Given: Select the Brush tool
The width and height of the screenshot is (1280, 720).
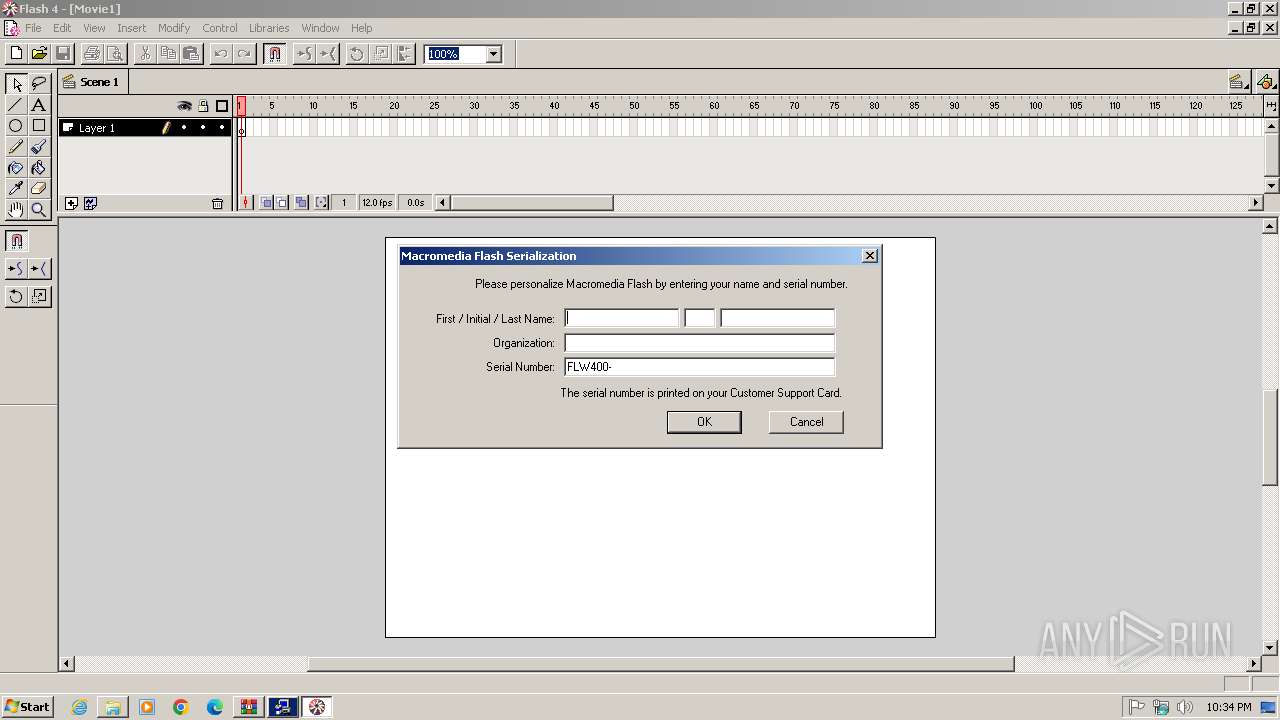Looking at the screenshot, I should pyautogui.click(x=39, y=147).
